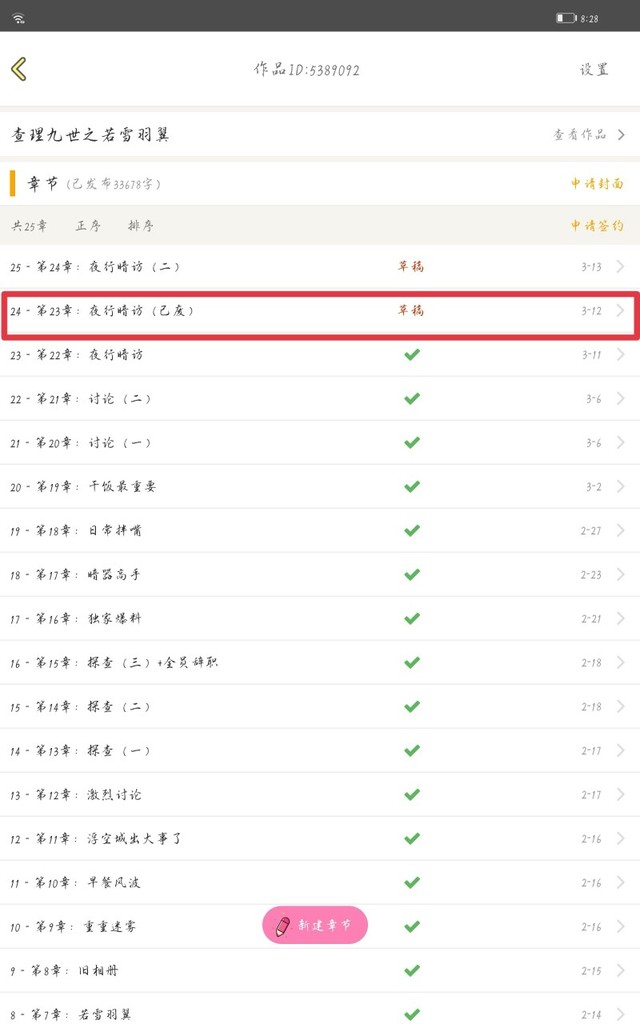Click green checkmark for chapter 22 夜行暗访
Viewport: 640px width, 1024px height.
coord(411,354)
